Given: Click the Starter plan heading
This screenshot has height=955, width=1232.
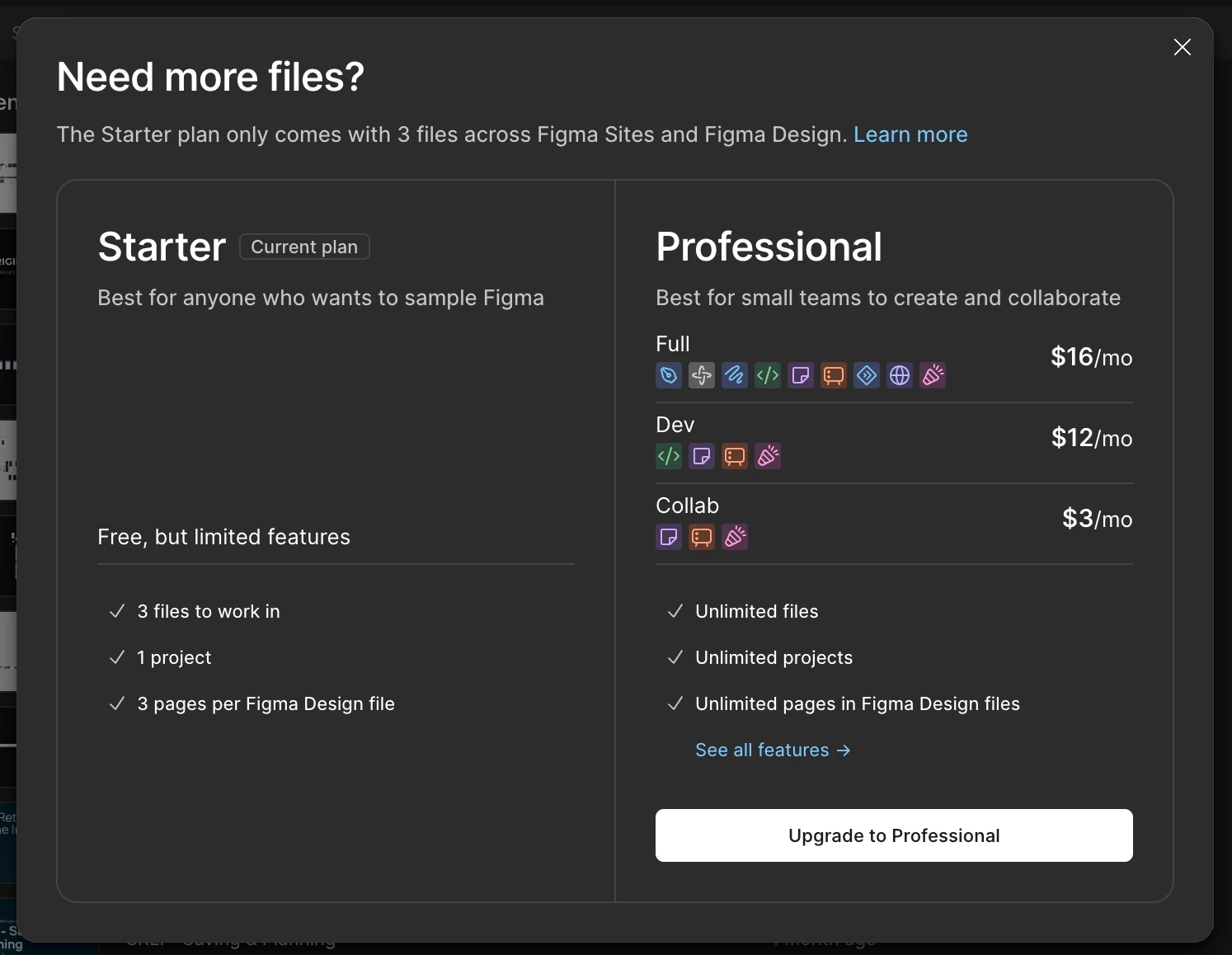Looking at the screenshot, I should tap(162, 247).
